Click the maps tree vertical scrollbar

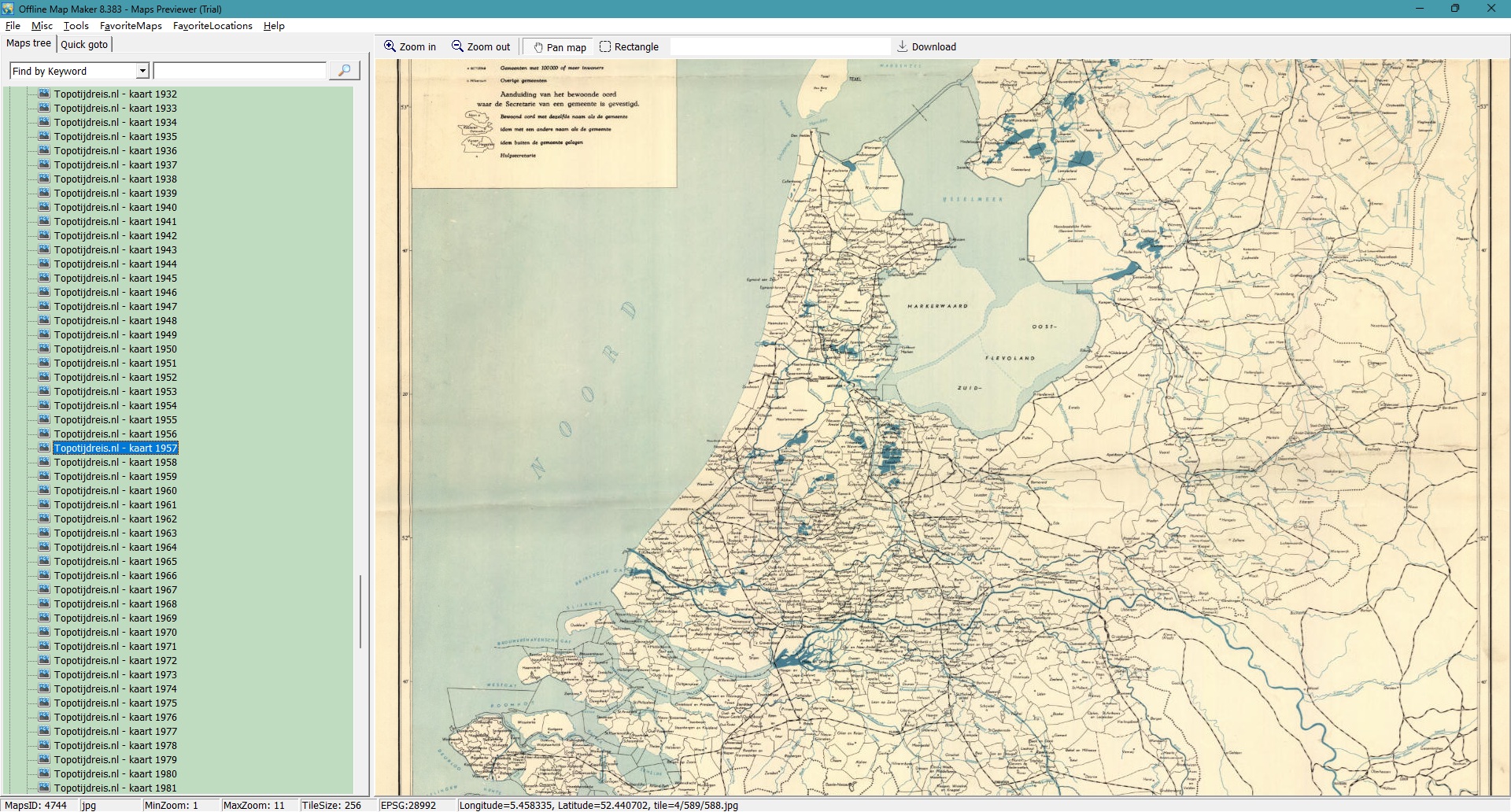(x=360, y=611)
